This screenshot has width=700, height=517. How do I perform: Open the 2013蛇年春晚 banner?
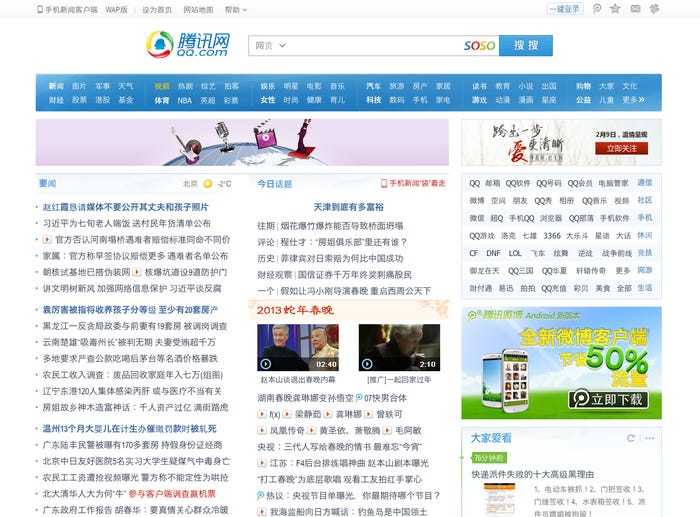click(349, 310)
